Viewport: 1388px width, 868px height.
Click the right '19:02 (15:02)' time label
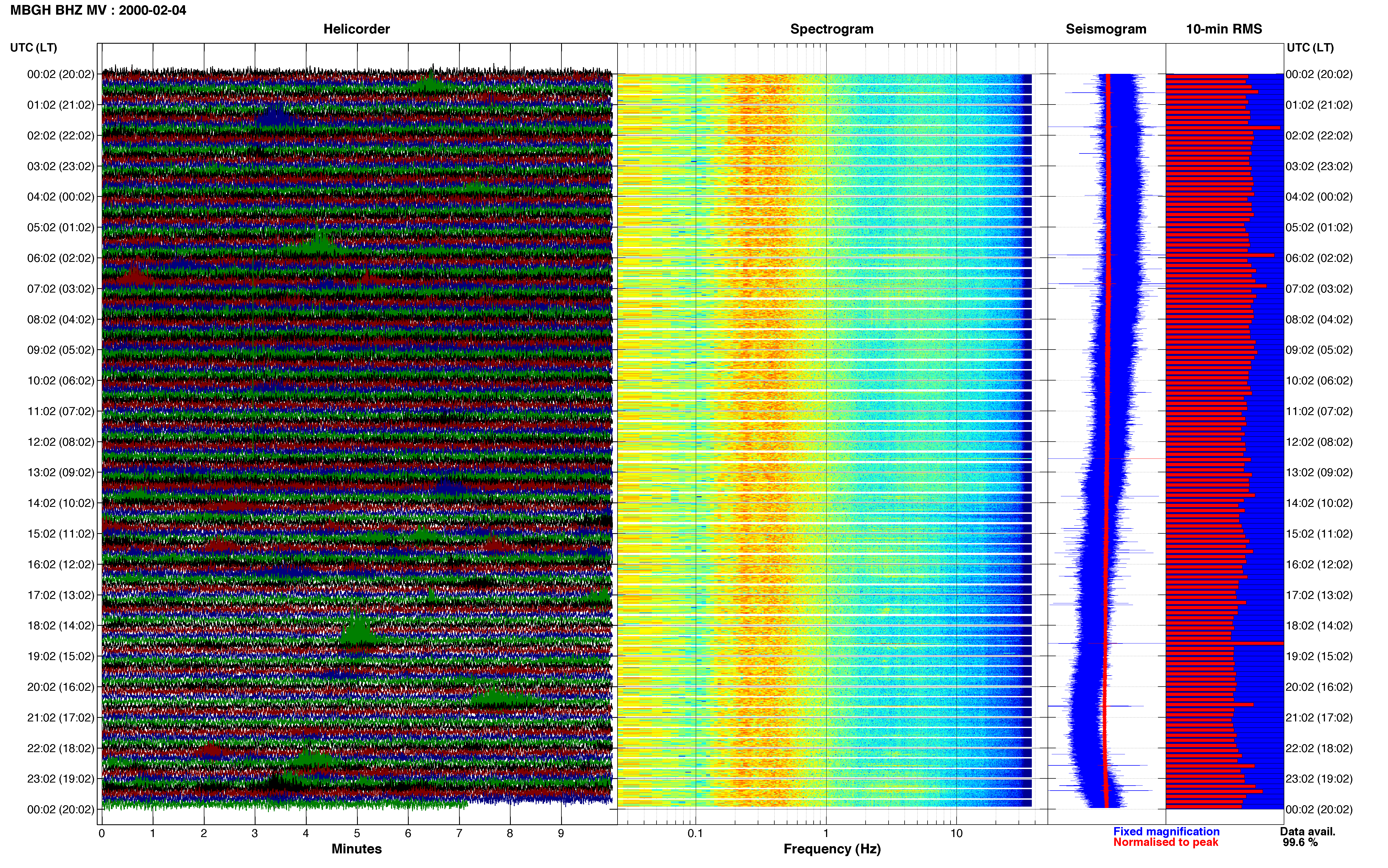tap(1319, 656)
